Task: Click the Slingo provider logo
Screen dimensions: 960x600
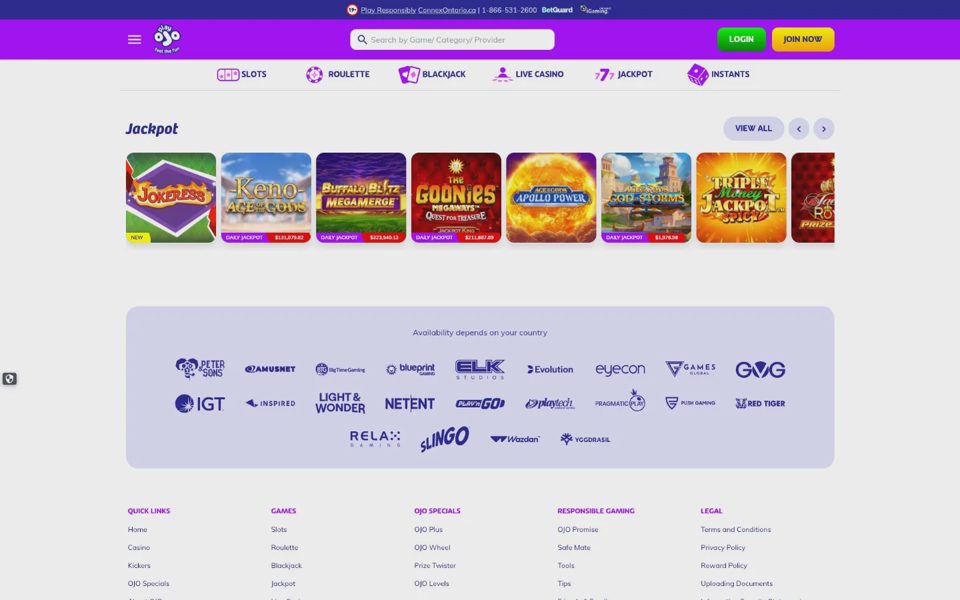Action: [x=445, y=439]
